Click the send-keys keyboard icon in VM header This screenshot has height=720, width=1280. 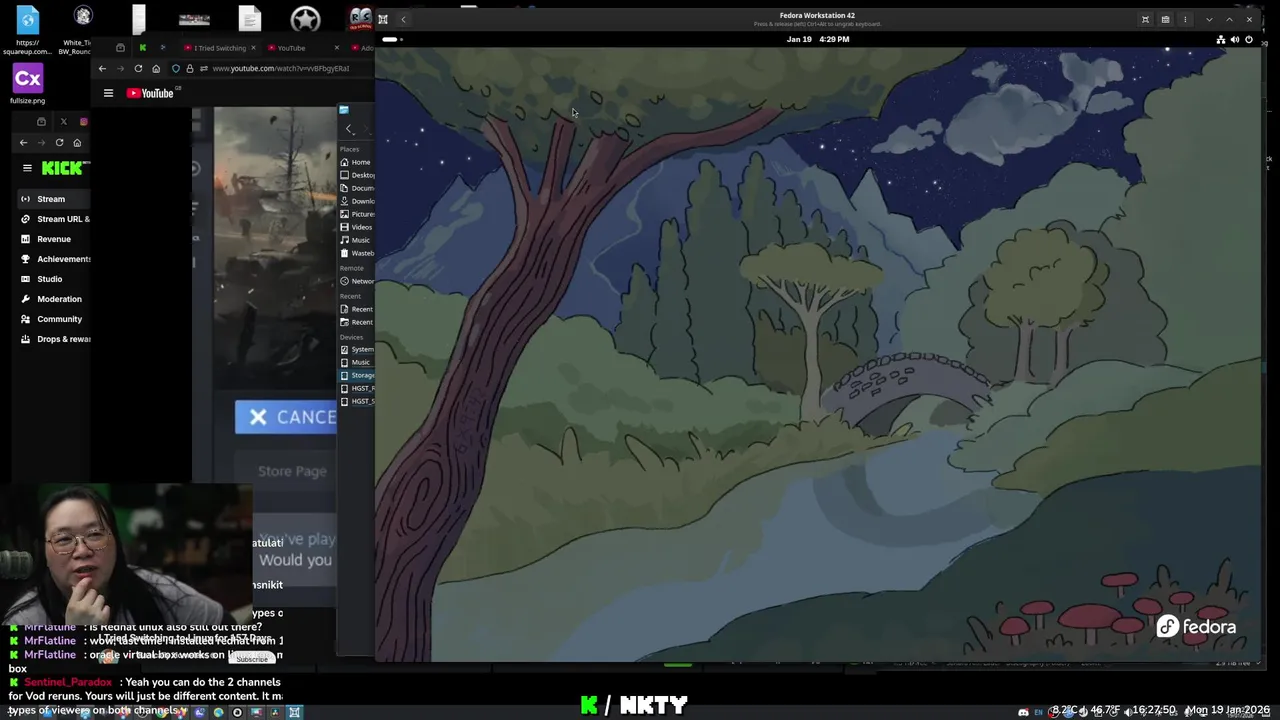[1165, 19]
